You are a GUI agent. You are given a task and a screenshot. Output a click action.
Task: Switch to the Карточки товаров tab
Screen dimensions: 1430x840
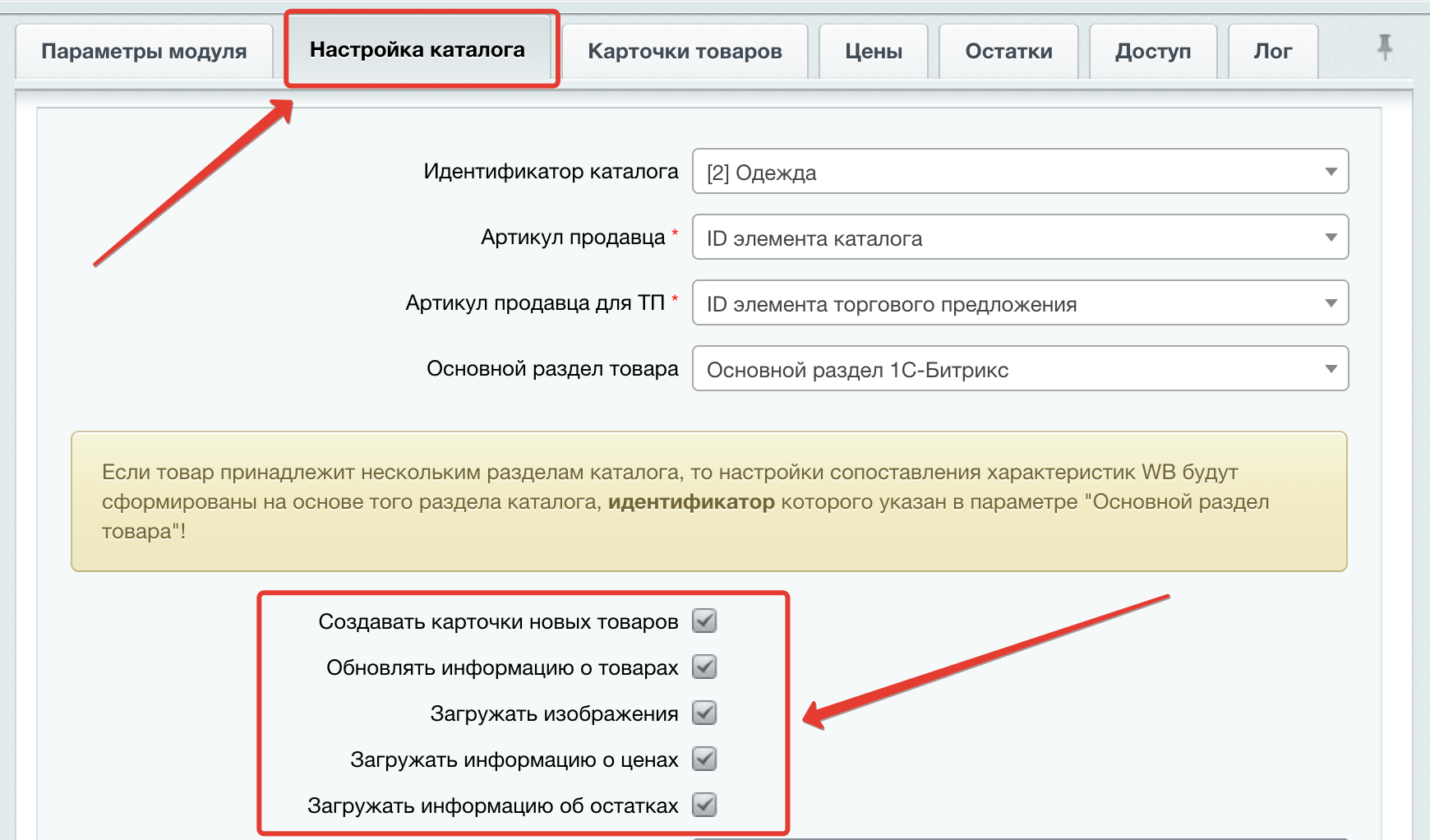click(x=685, y=51)
